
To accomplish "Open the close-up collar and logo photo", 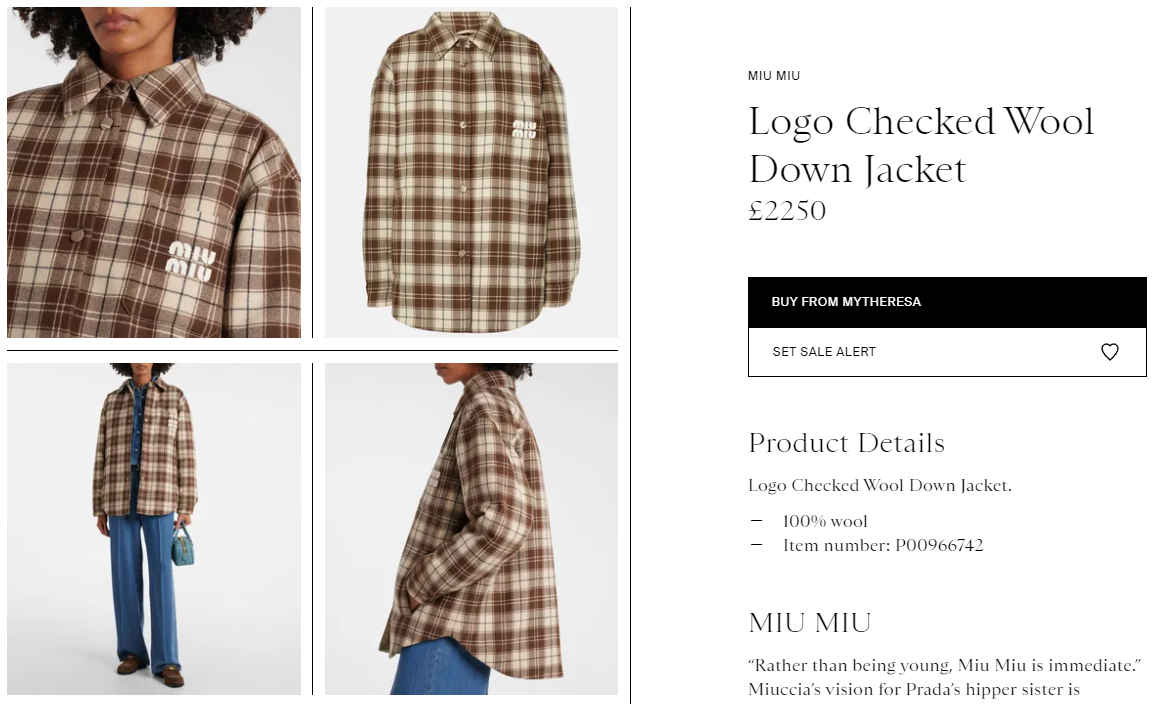I will pyautogui.click(x=154, y=172).
